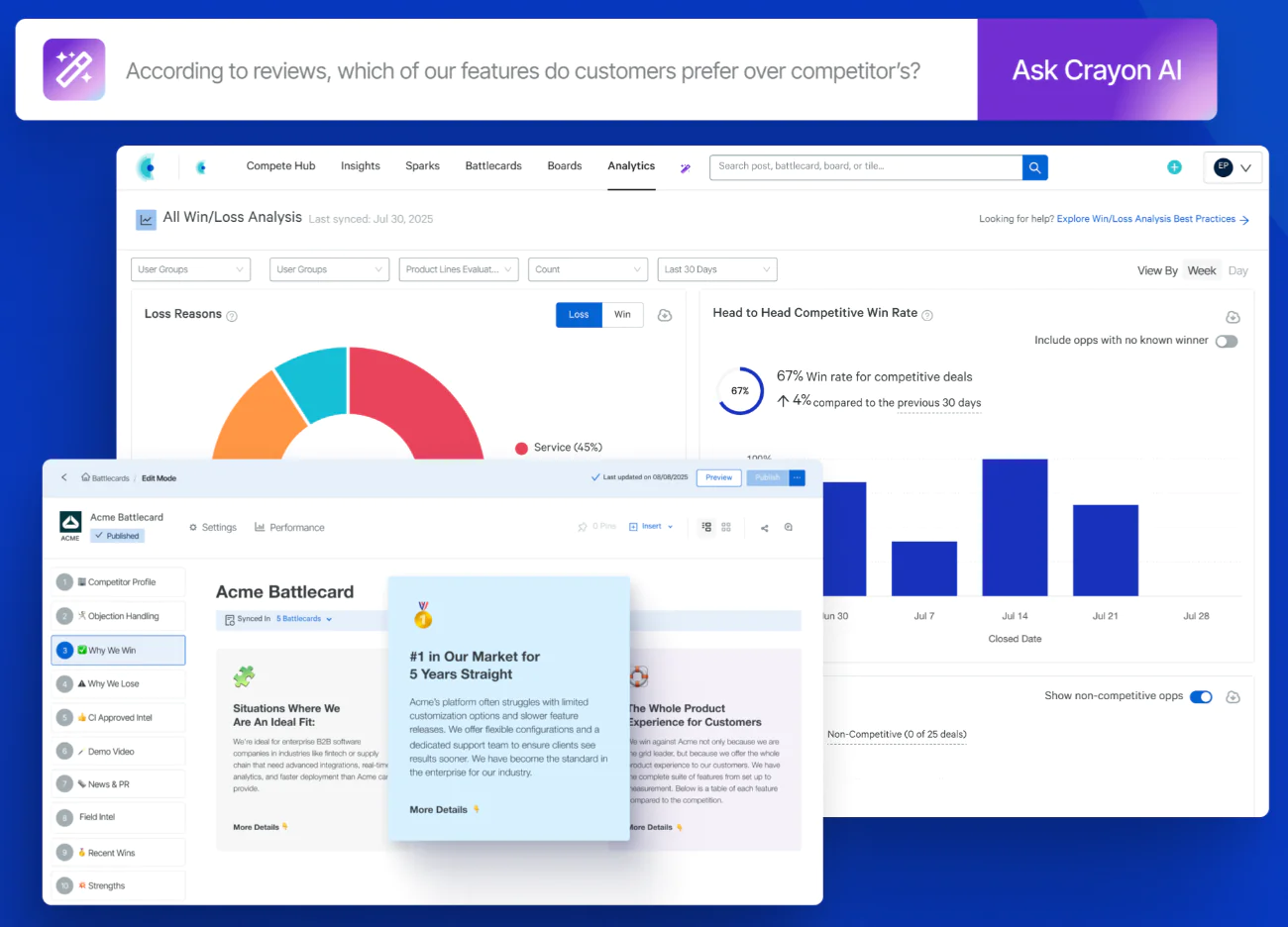
Task: Download the Head to Head chart
Action: 1233,317
